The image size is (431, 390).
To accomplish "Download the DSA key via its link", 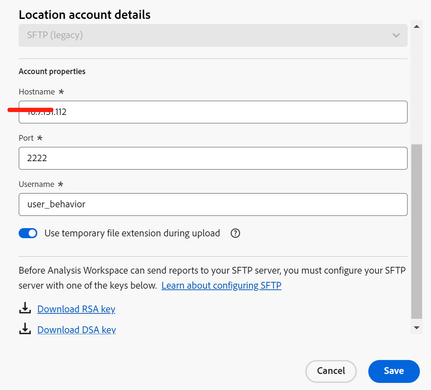I will coord(77,330).
